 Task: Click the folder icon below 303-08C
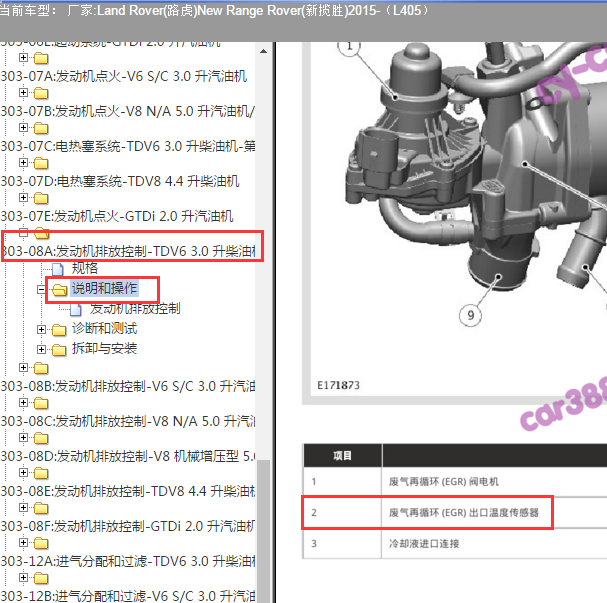41,438
